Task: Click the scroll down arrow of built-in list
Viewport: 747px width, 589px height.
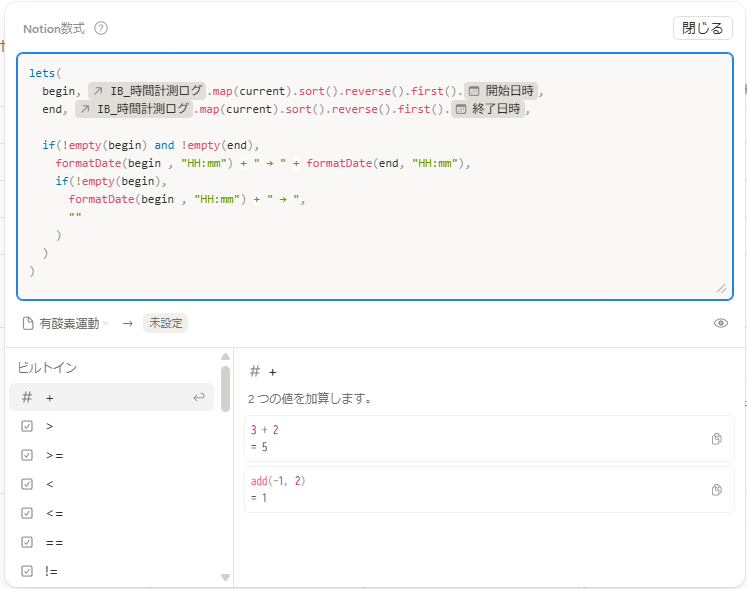Action: point(226,578)
